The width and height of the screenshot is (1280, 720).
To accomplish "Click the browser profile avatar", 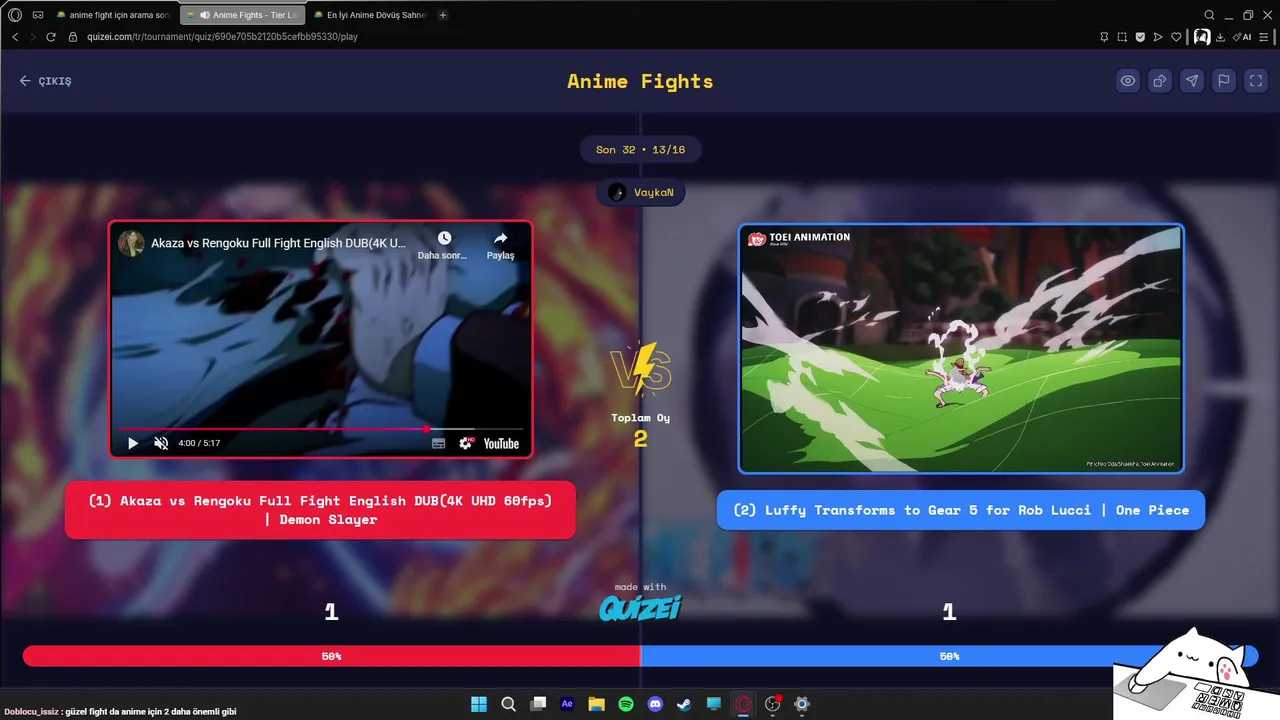I will click(x=1202, y=37).
